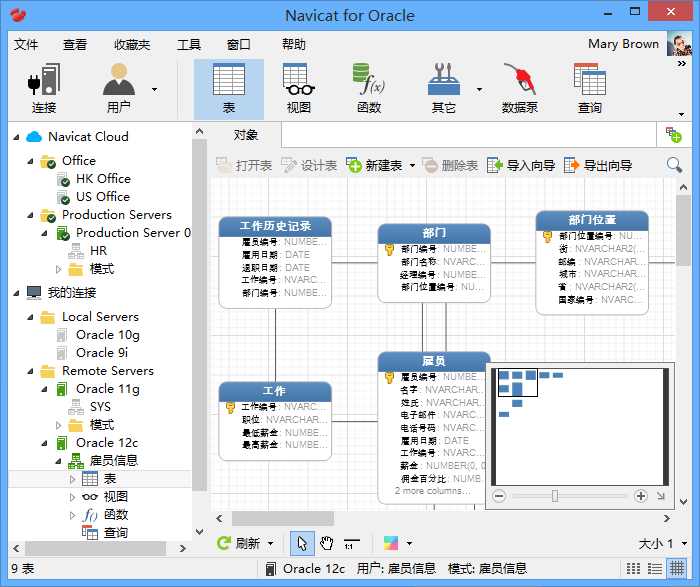Click Mary Brown's avatar picture

[679, 44]
